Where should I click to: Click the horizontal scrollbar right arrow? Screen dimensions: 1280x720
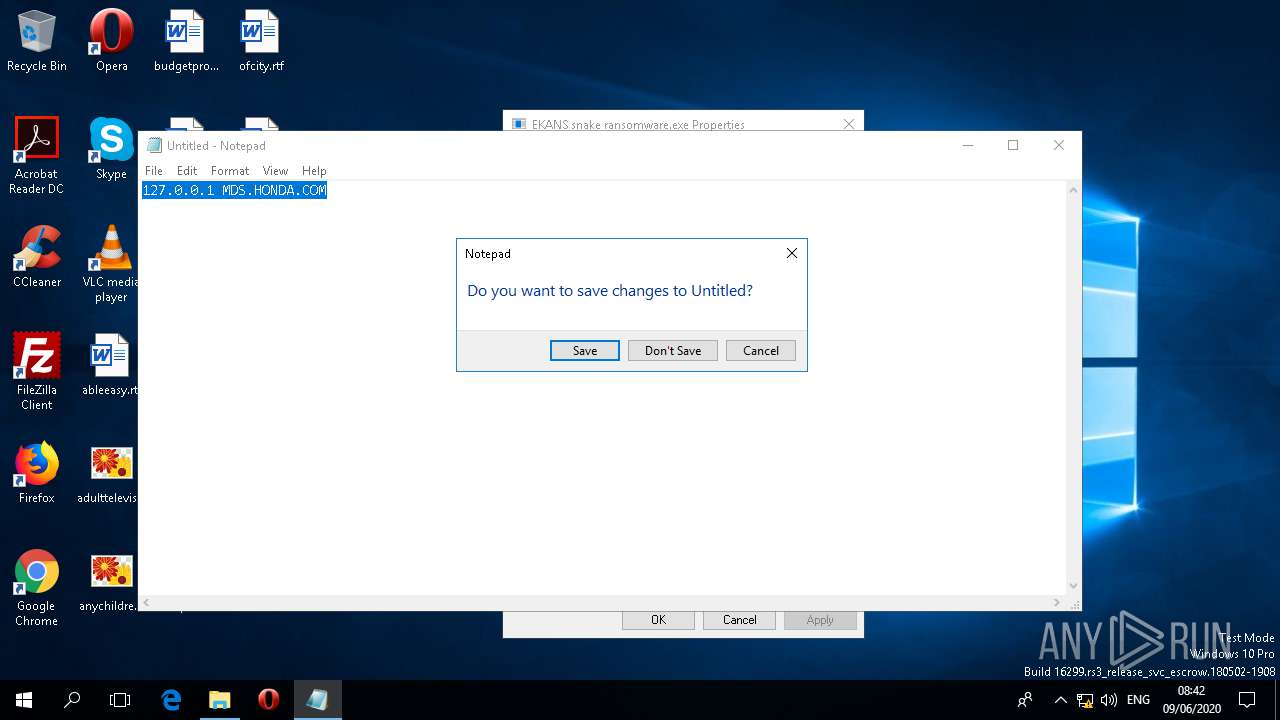[1057, 603]
